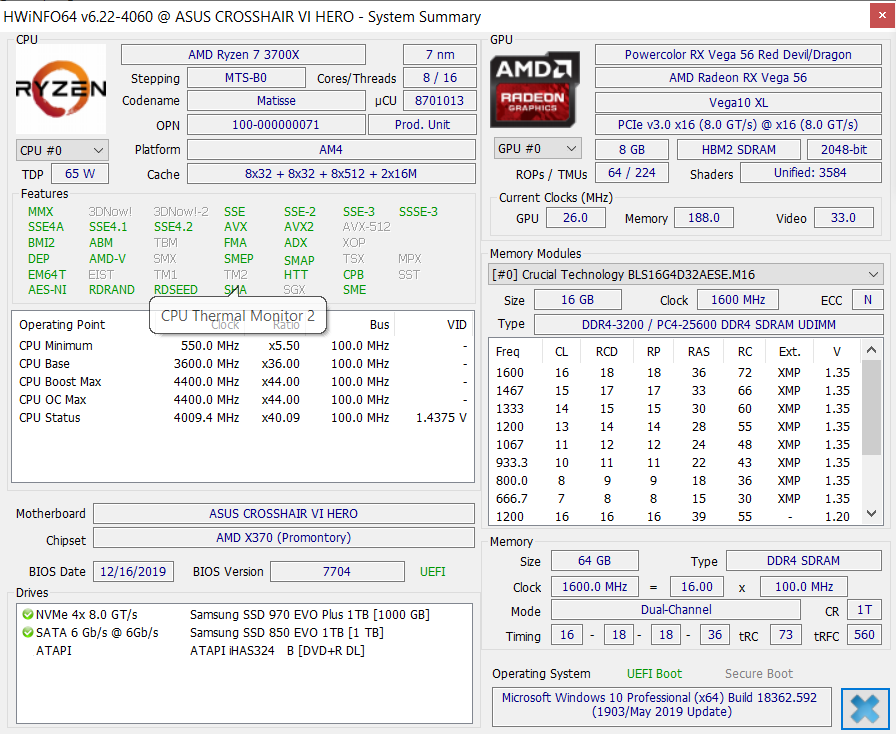Click the AMD-V feature label
The width and height of the screenshot is (896, 734).
click(107, 259)
